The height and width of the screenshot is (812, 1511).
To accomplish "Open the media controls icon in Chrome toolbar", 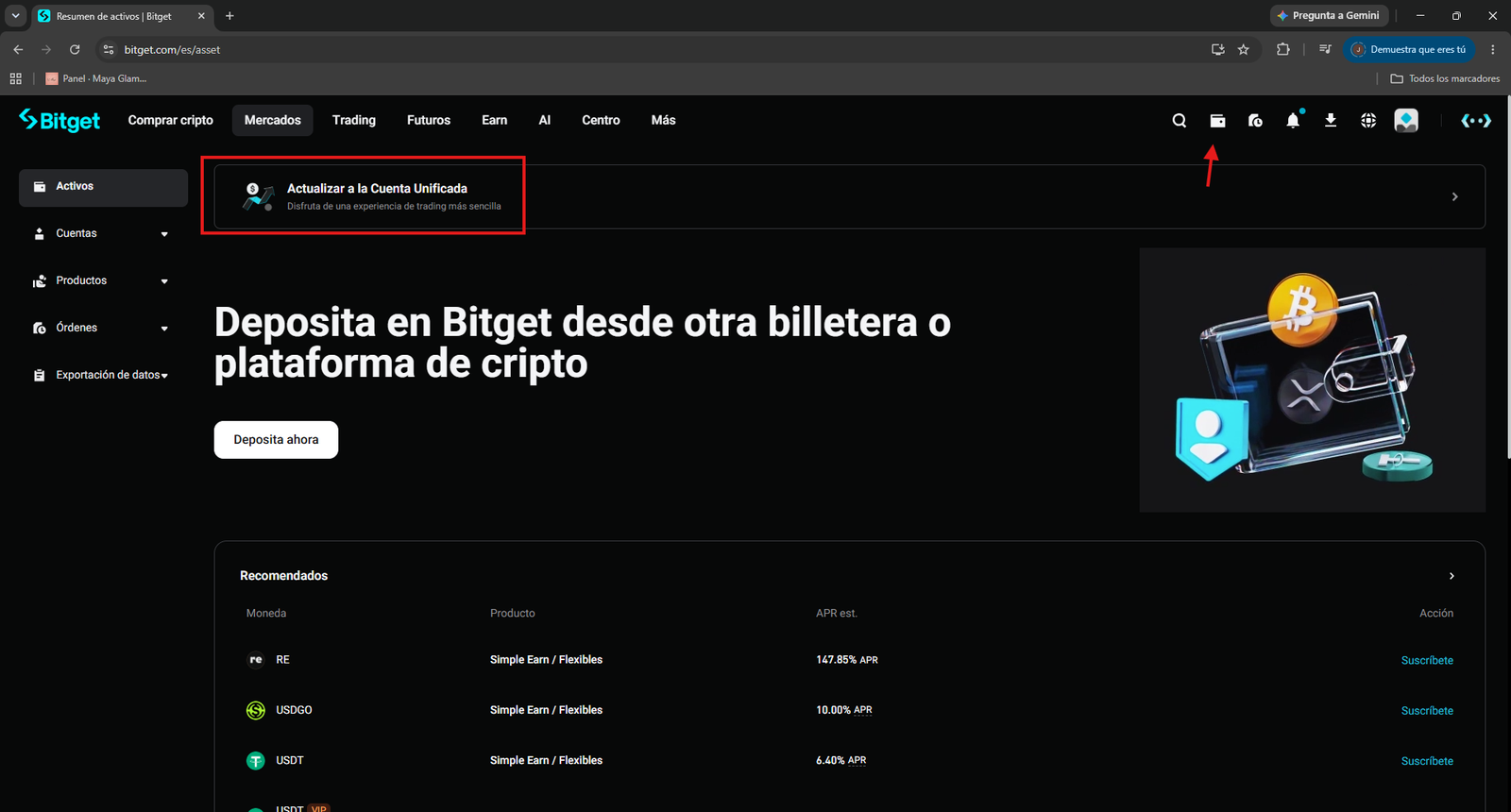I will point(1325,49).
